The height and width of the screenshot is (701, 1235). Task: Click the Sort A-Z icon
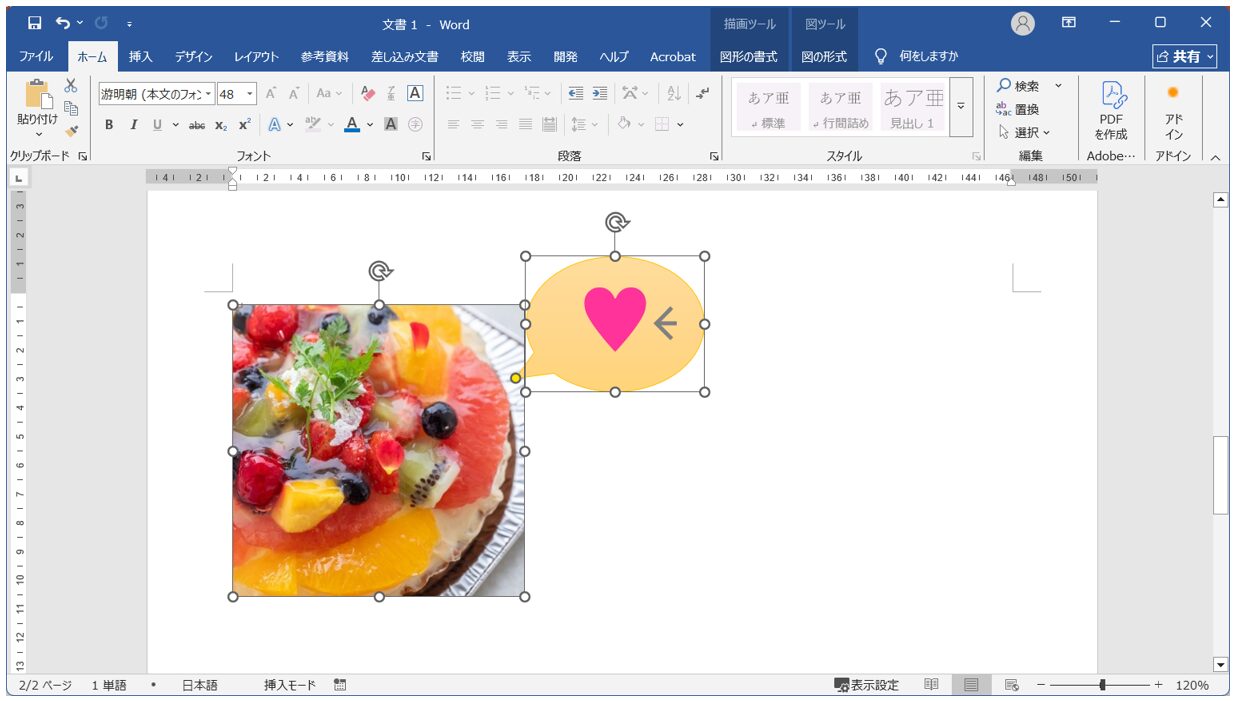(674, 94)
